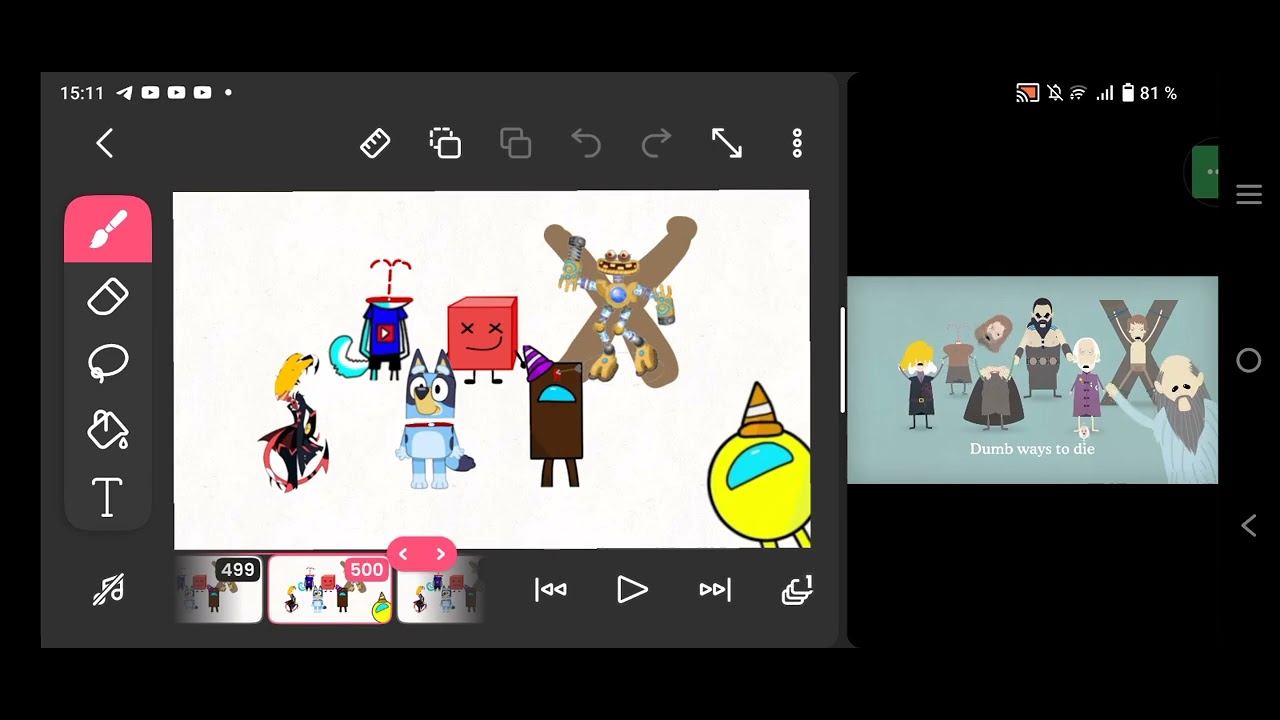Open the ruler tool
Viewport: 1280px width, 720px height.
375,143
